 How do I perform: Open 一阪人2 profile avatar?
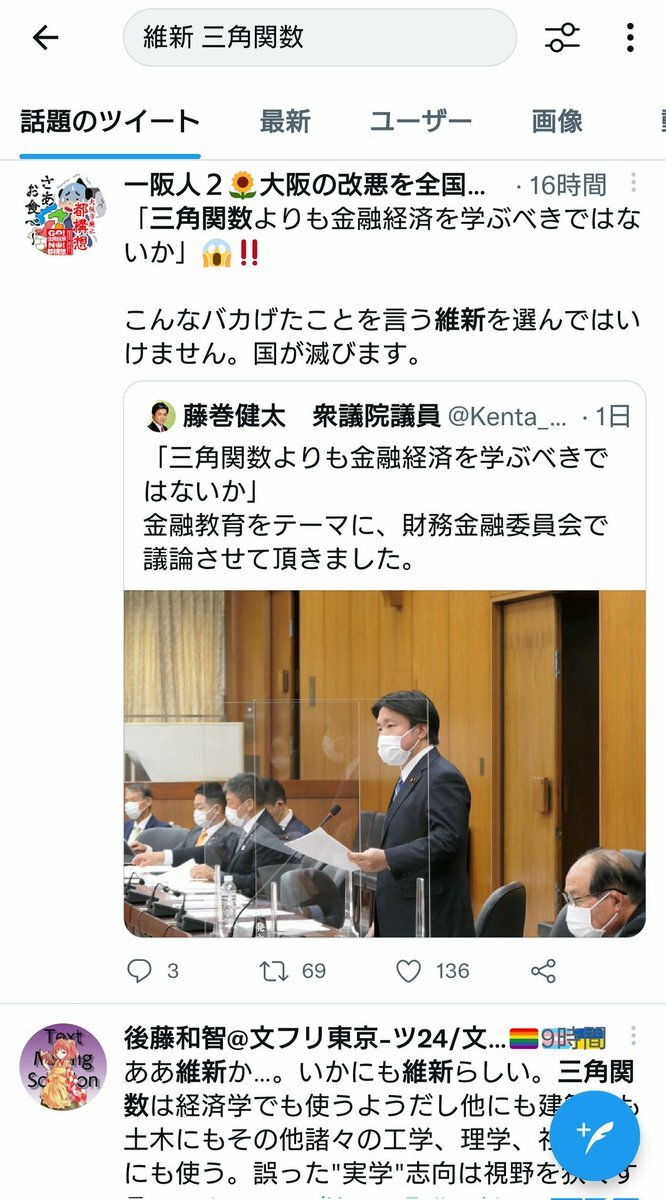point(63,217)
